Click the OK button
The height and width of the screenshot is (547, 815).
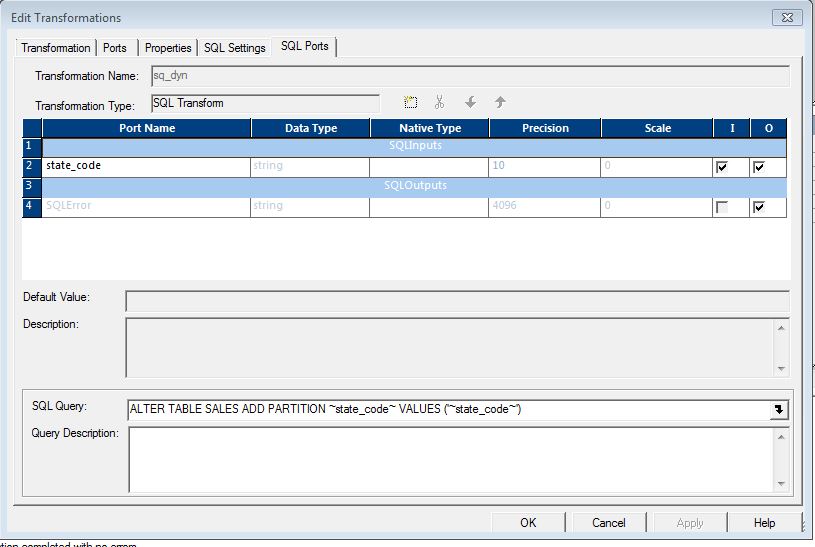click(528, 523)
